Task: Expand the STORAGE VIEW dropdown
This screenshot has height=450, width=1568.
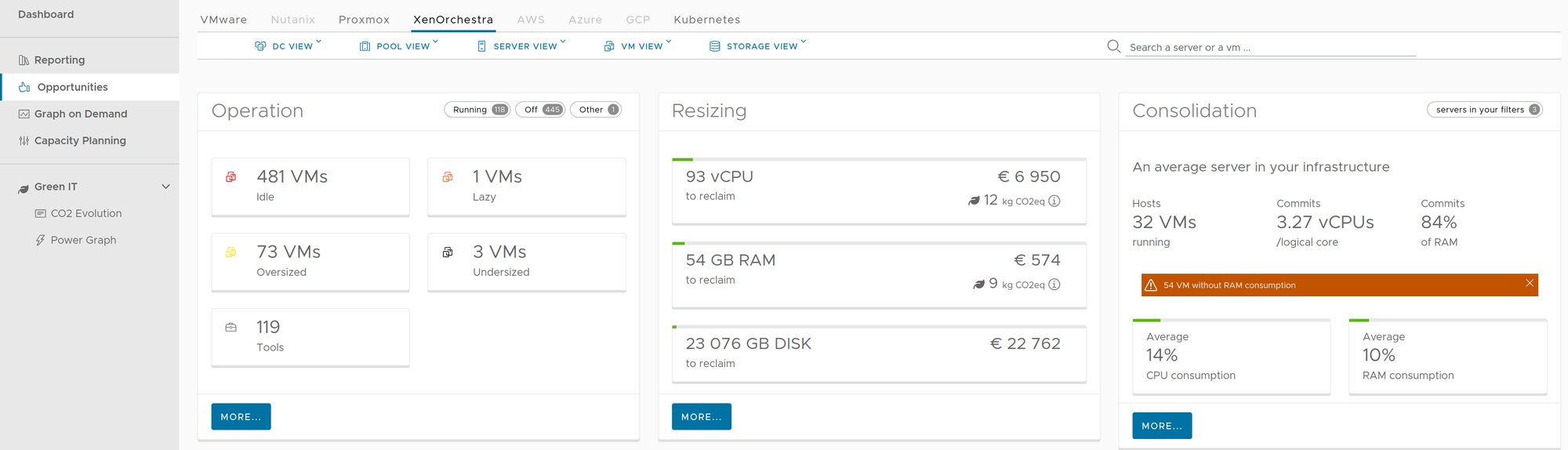Action: pos(758,46)
